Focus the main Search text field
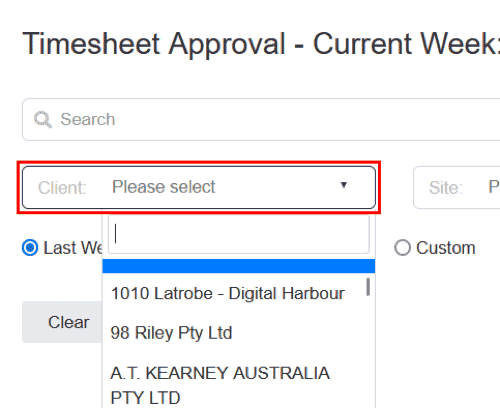This screenshot has width=500, height=408. [x=261, y=119]
